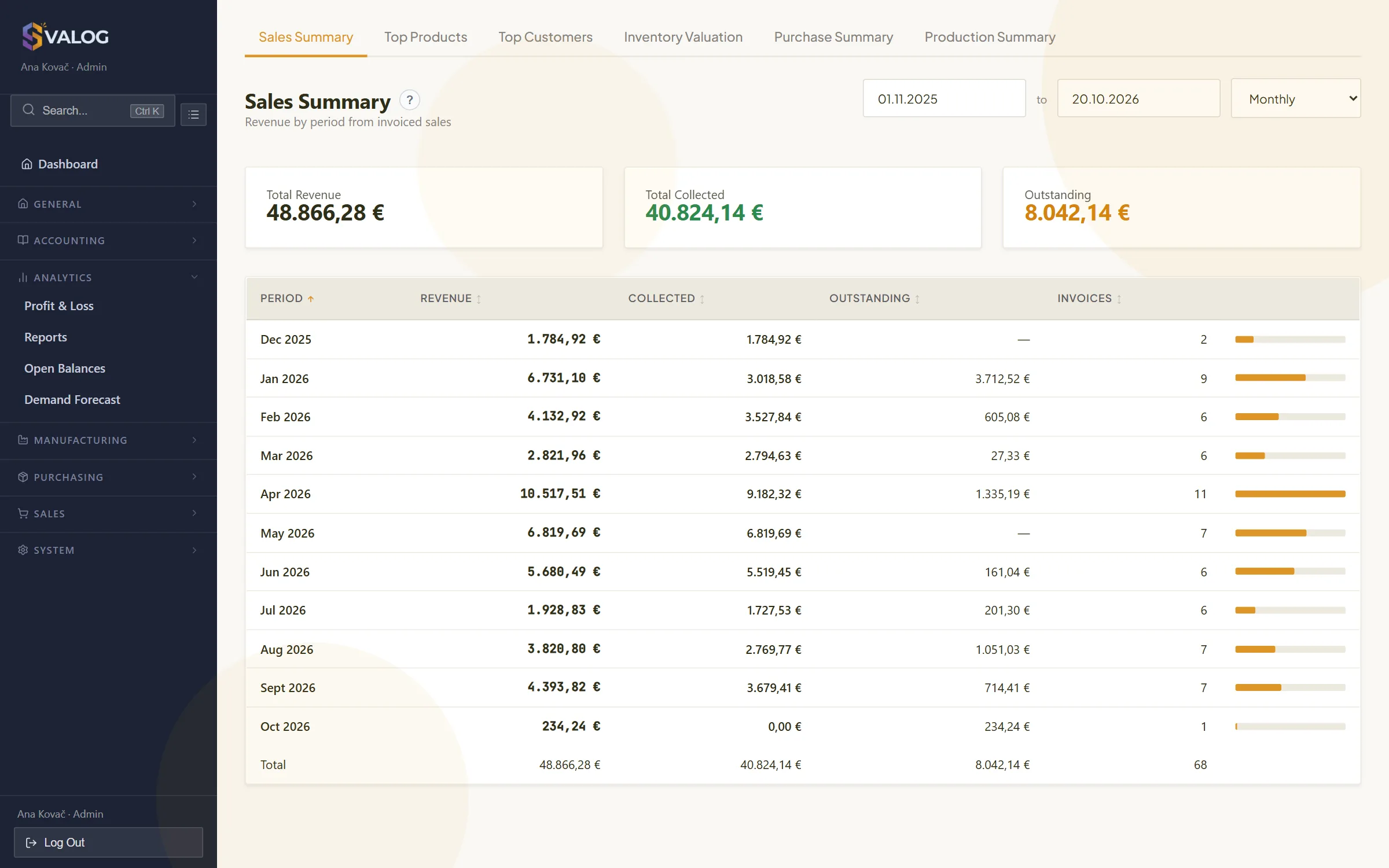1389x868 pixels.
Task: Open Profit & Loss in the sidebar
Action: 59,306
